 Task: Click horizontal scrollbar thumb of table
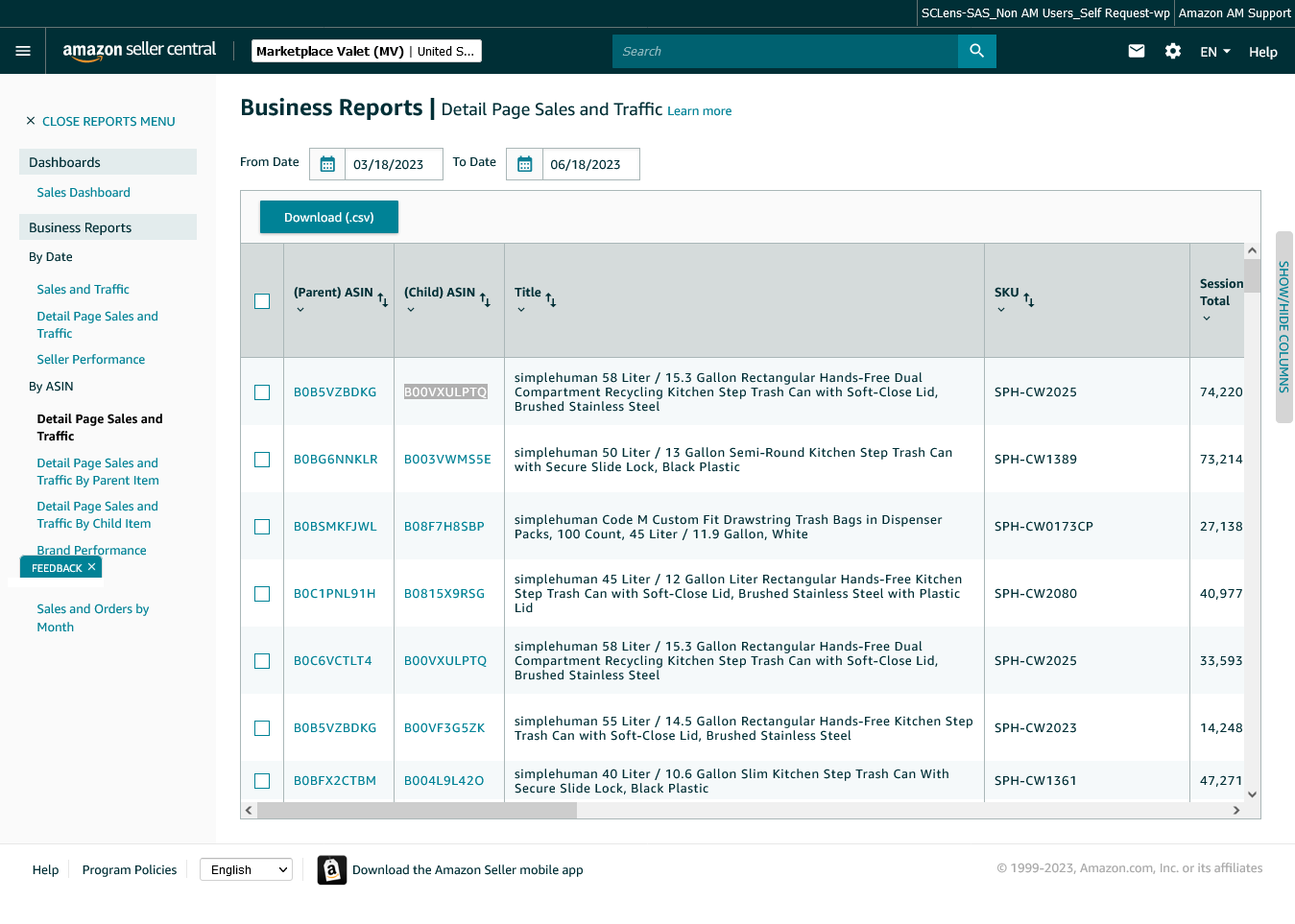tap(418, 810)
